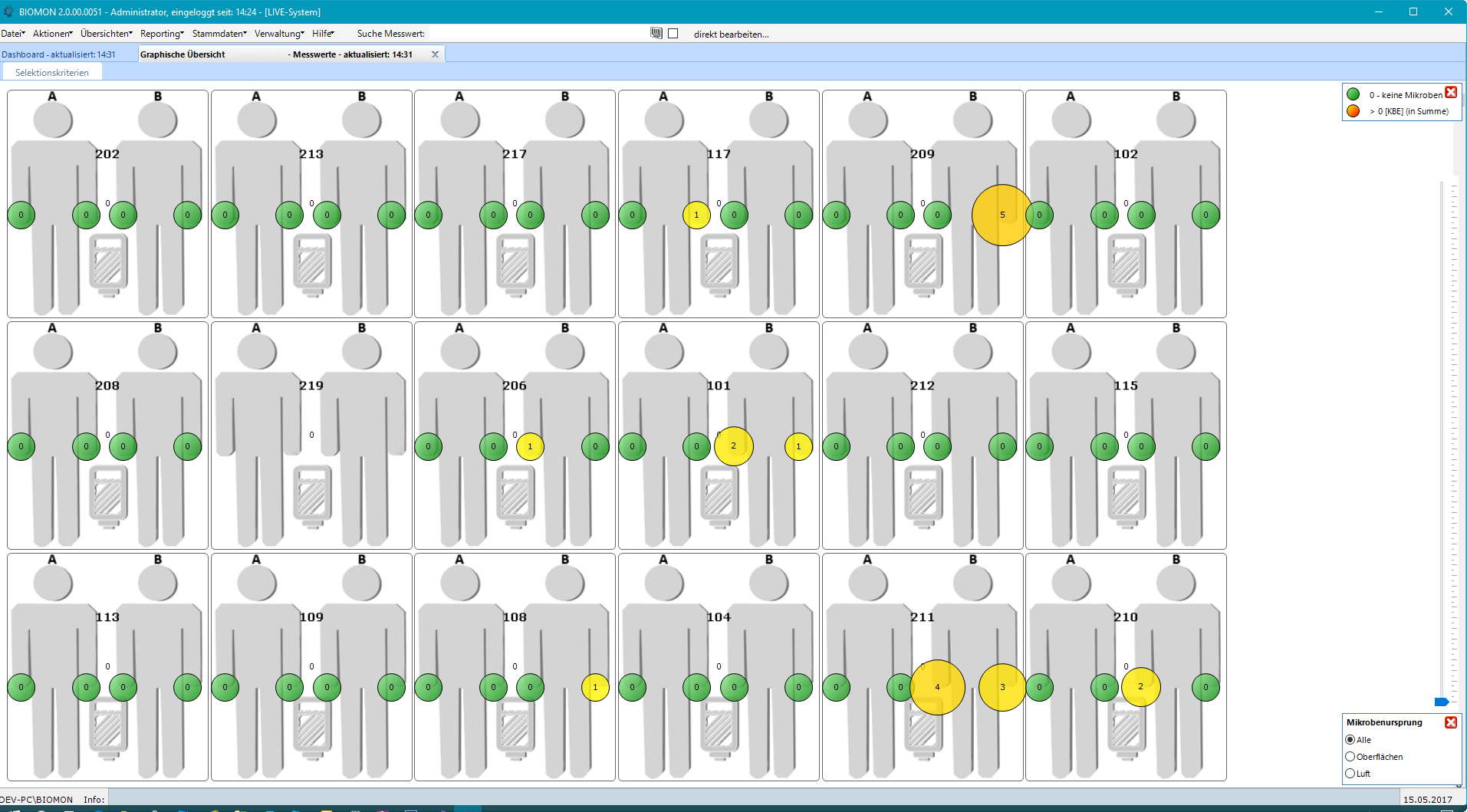Click the leftmost green 0 circle in room 113
This screenshot has width=1467, height=812.
coord(21,687)
